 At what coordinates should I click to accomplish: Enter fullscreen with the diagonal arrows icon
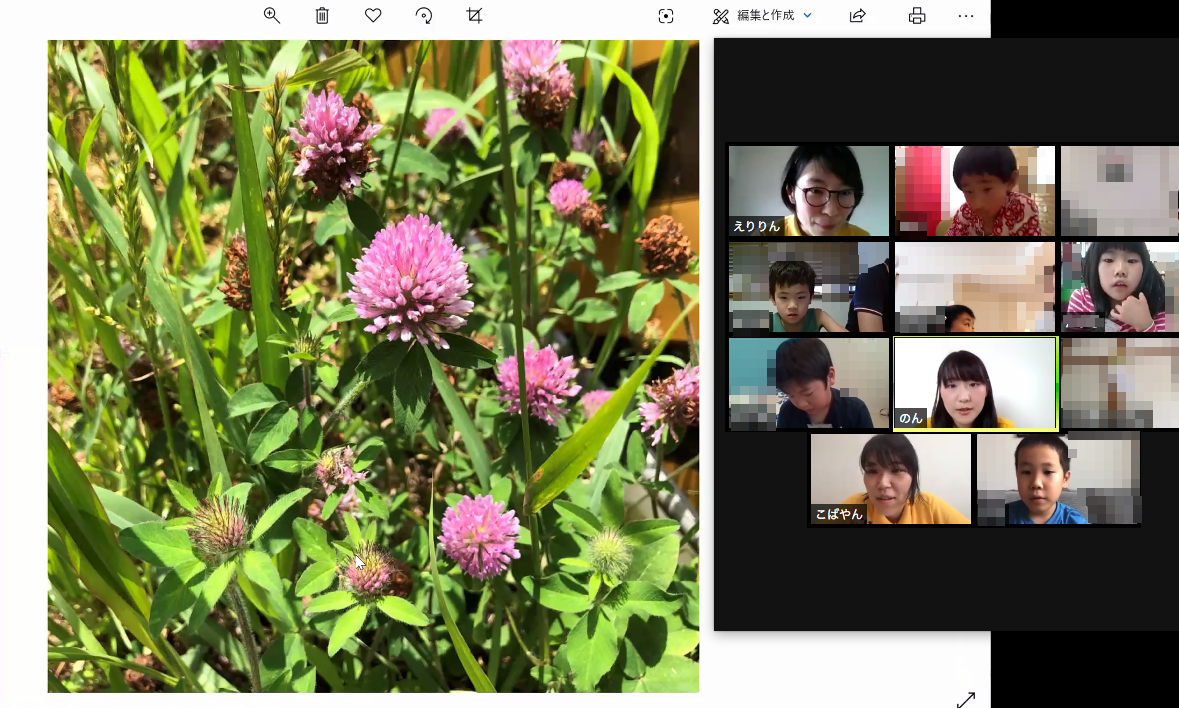966,699
